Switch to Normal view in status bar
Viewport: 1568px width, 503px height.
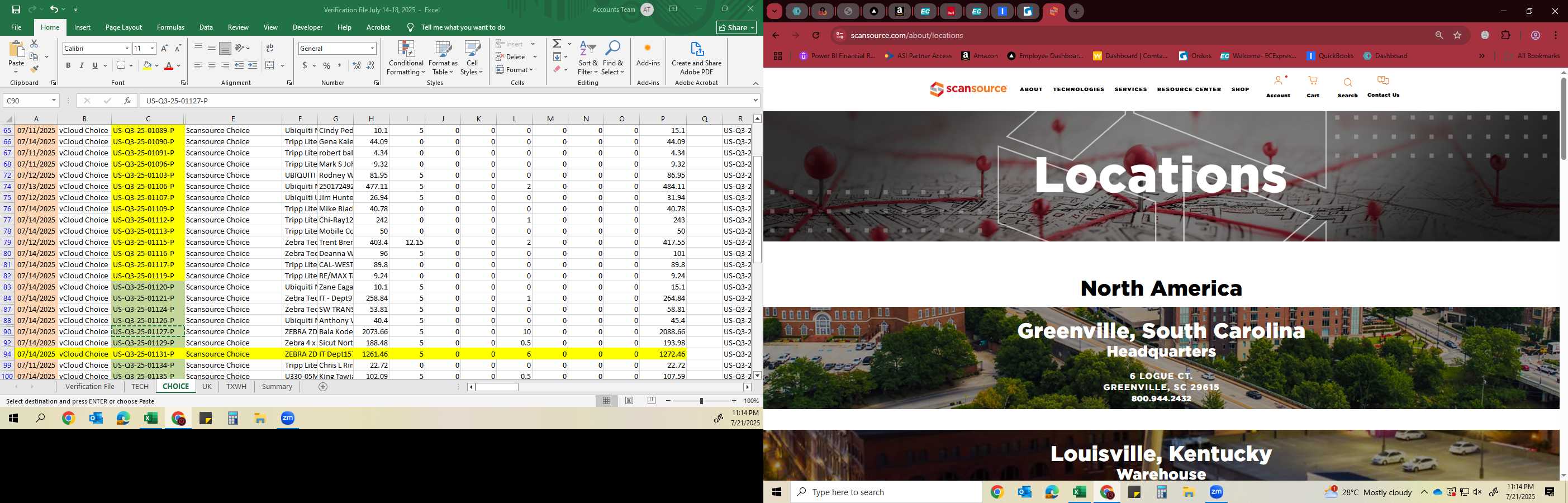tap(606, 401)
